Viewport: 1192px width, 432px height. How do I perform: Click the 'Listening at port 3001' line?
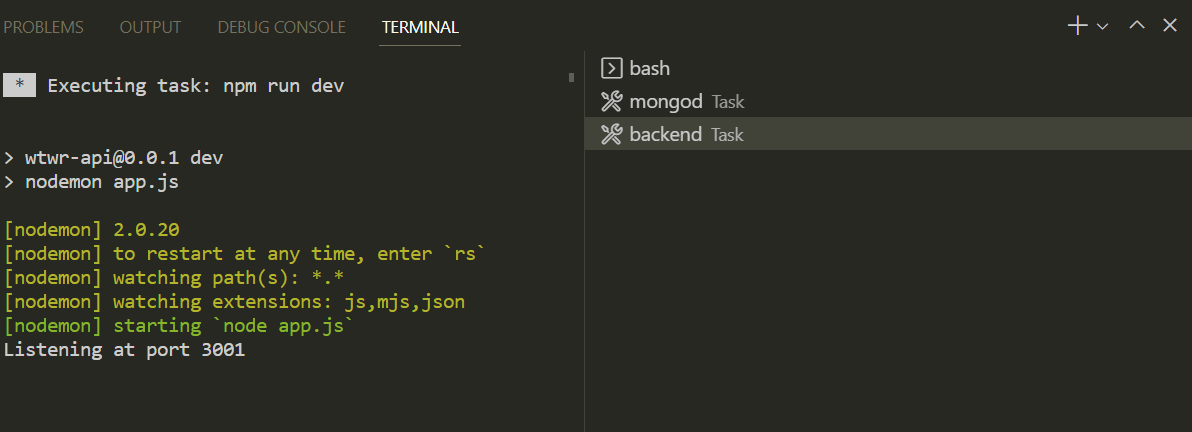coord(124,350)
